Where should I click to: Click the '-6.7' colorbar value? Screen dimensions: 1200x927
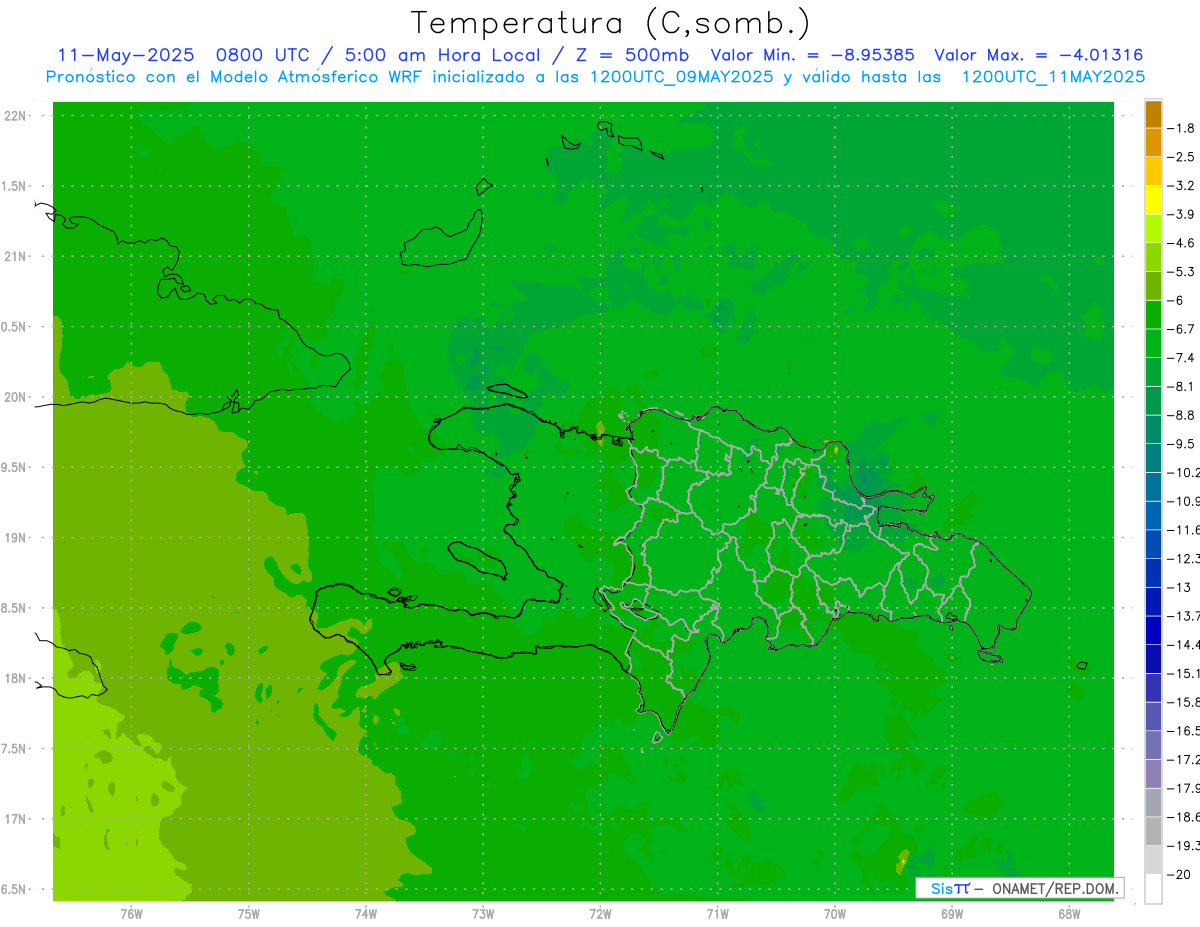pyautogui.click(x=1181, y=329)
